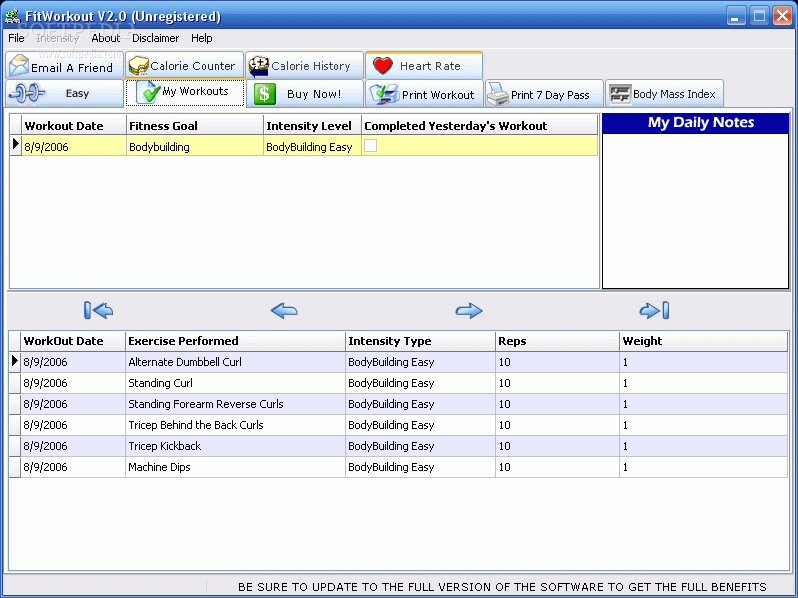798x598 pixels.
Task: Open the About menu
Action: (x=106, y=38)
